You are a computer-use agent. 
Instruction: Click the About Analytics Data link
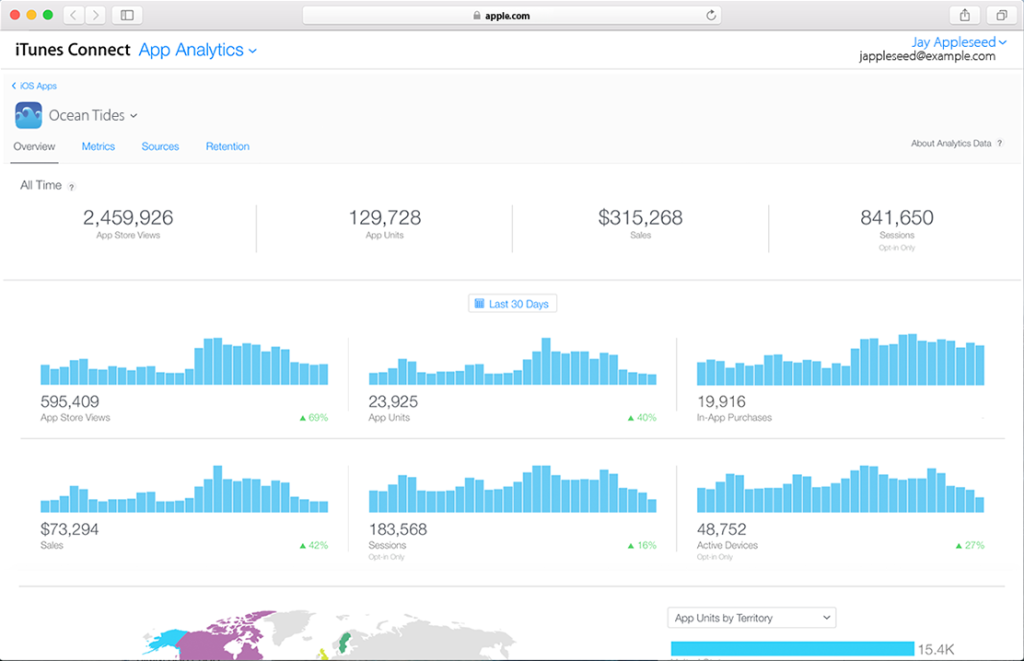click(x=951, y=143)
